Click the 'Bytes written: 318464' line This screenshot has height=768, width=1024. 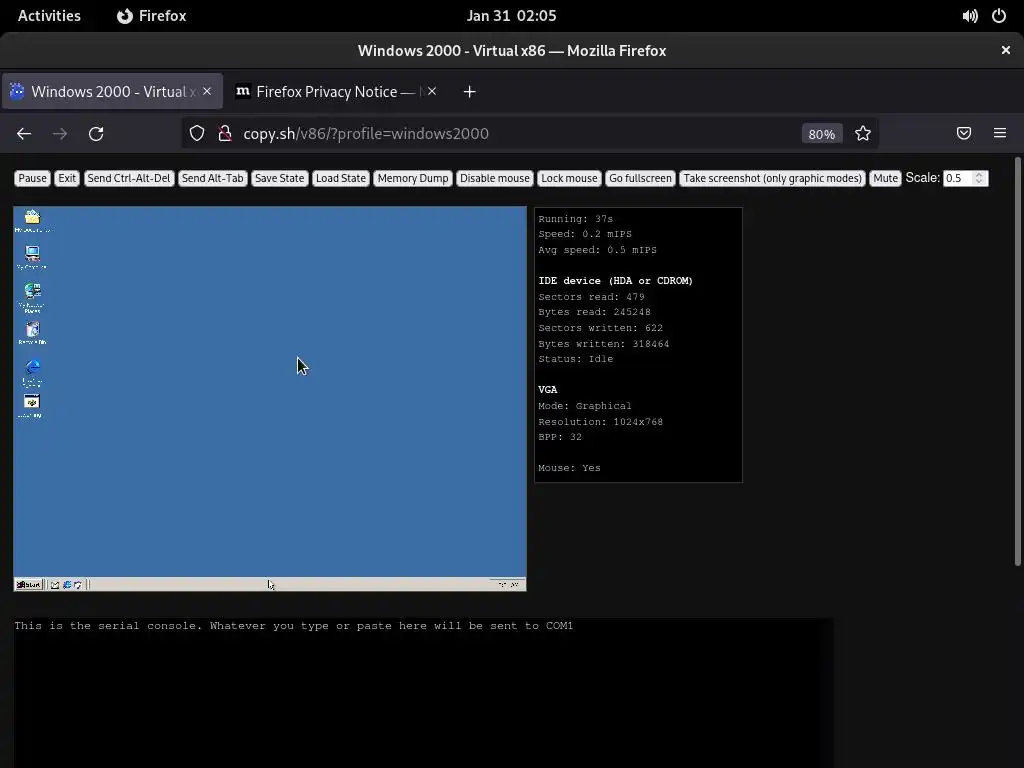click(x=603, y=344)
